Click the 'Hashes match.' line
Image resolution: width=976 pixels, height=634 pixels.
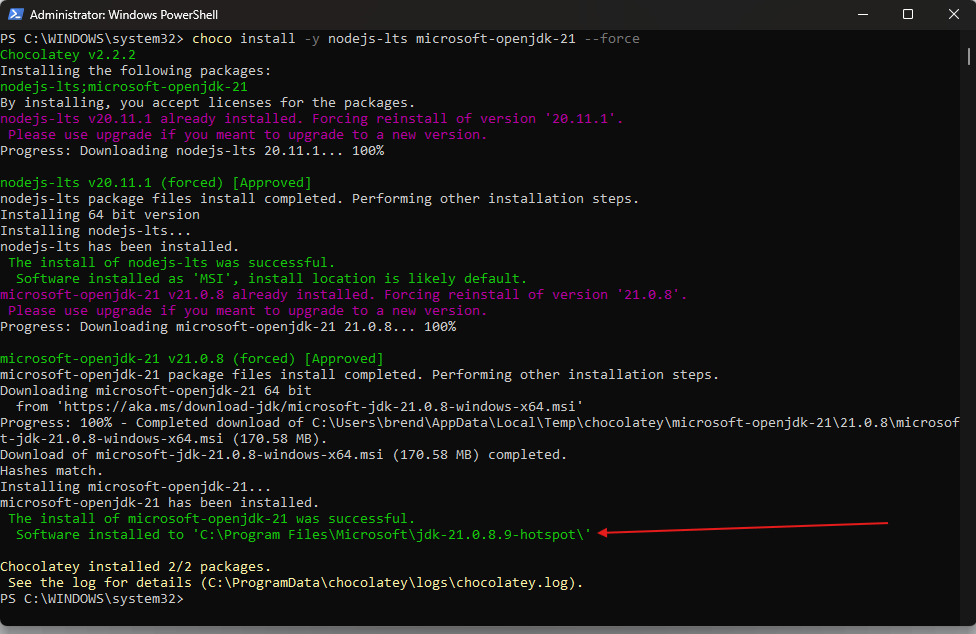[x=52, y=470]
